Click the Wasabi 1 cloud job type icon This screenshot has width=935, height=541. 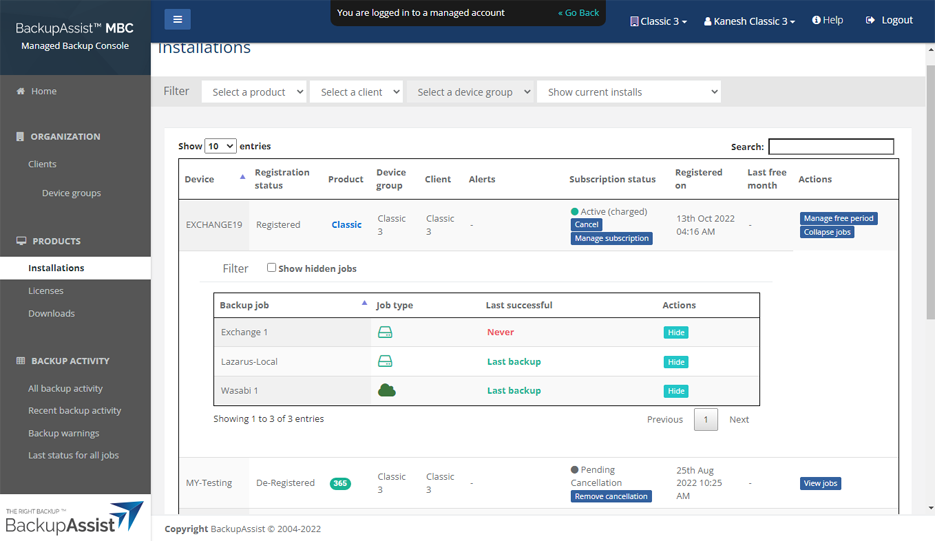pyautogui.click(x=386, y=391)
